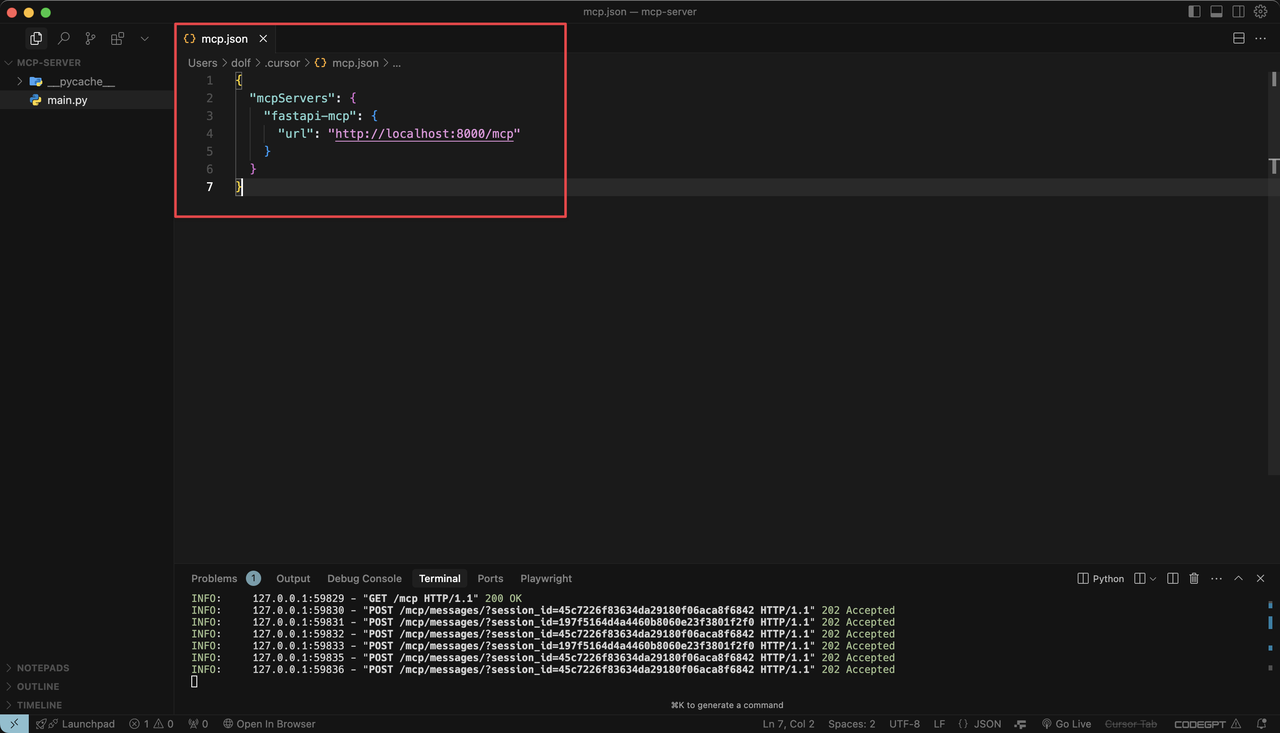Open the http://localhost:8000/mcp link
Screen dimensions: 1280x733
(x=424, y=133)
